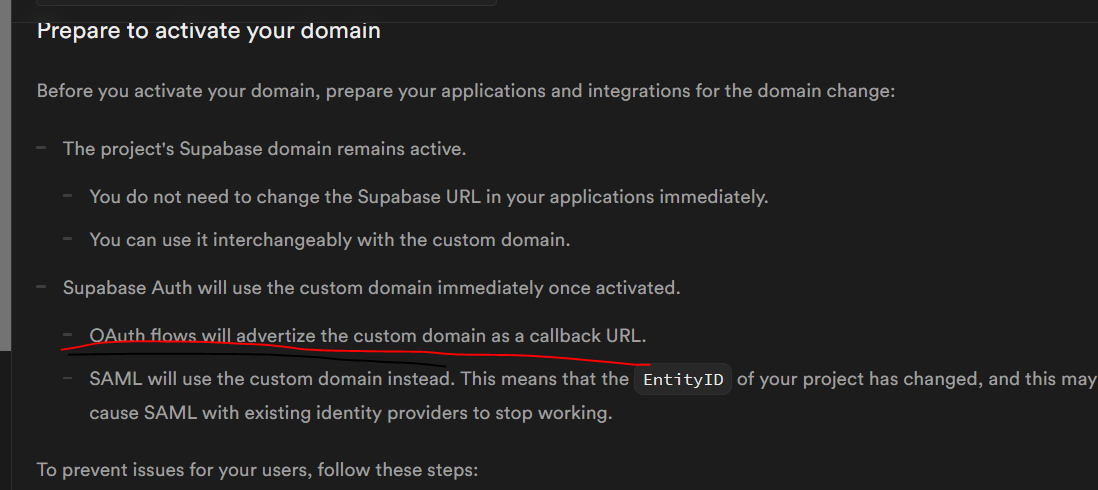Click the dash bullet before "Supabase Auth will"
1098x490 pixels.
pyautogui.click(x=41, y=287)
